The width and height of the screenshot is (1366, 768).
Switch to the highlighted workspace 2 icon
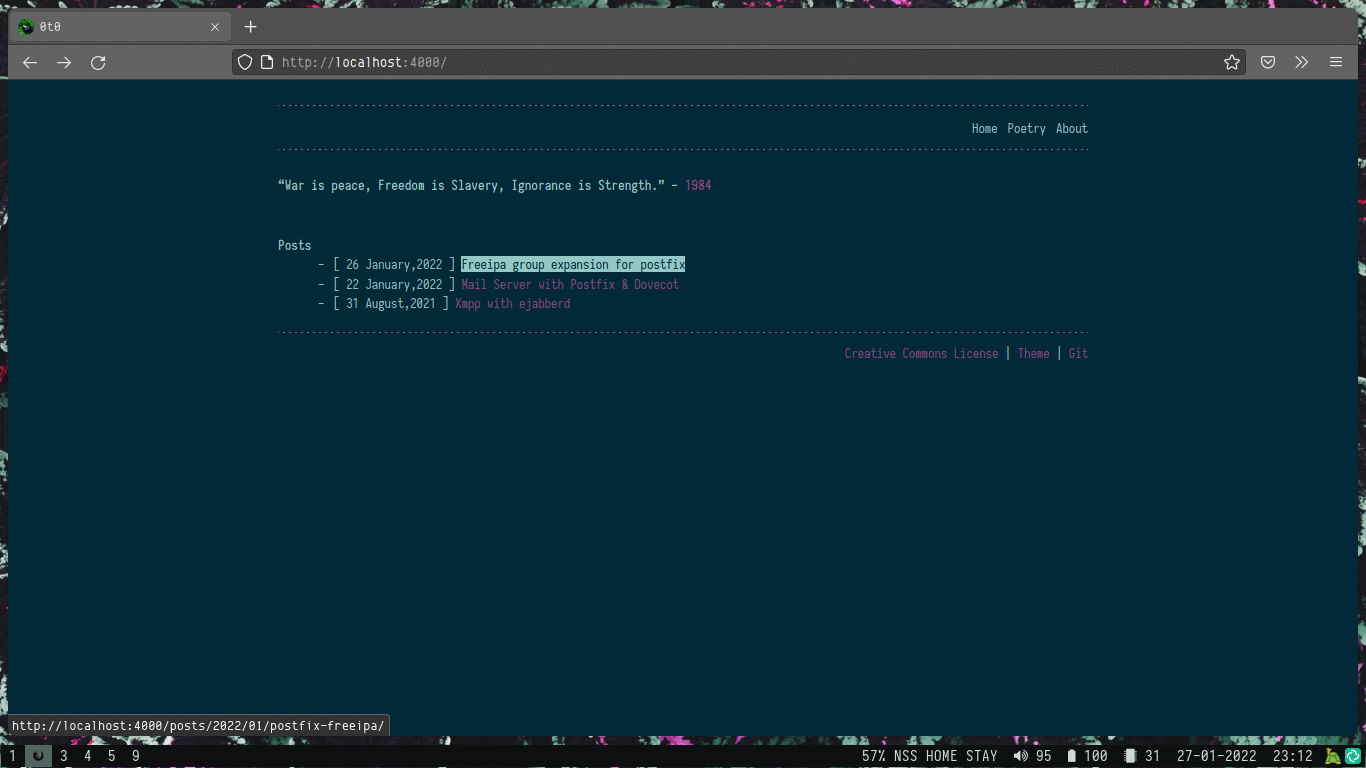tap(38, 756)
